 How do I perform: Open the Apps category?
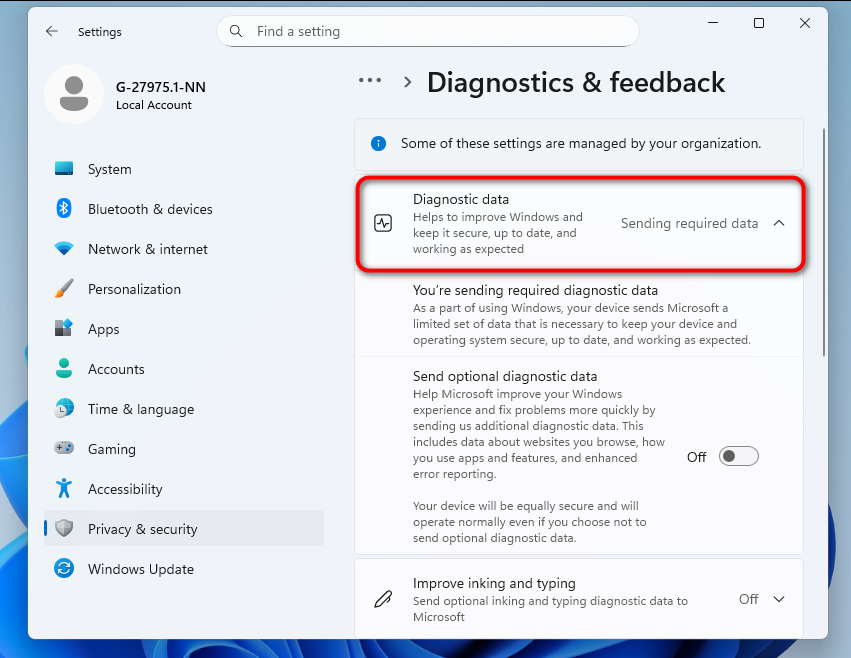point(184,329)
